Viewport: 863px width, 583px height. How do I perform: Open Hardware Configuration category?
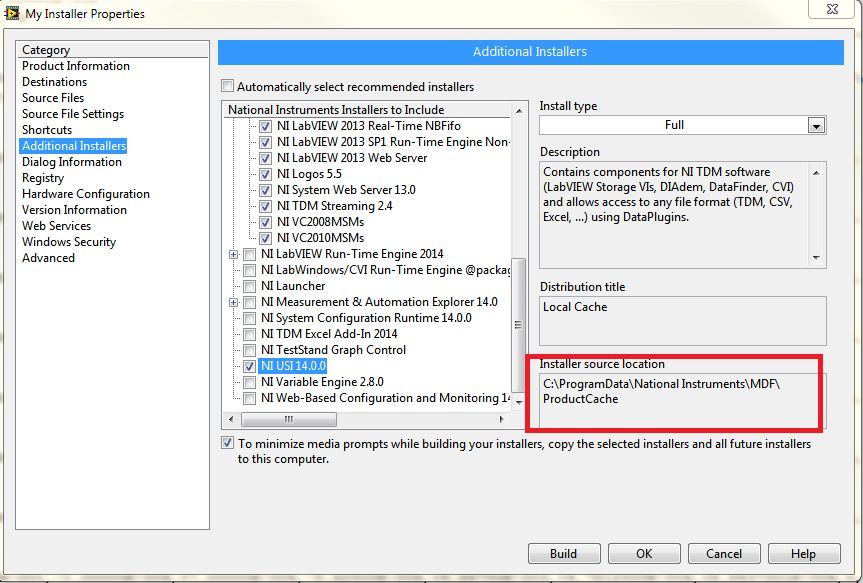pos(86,194)
